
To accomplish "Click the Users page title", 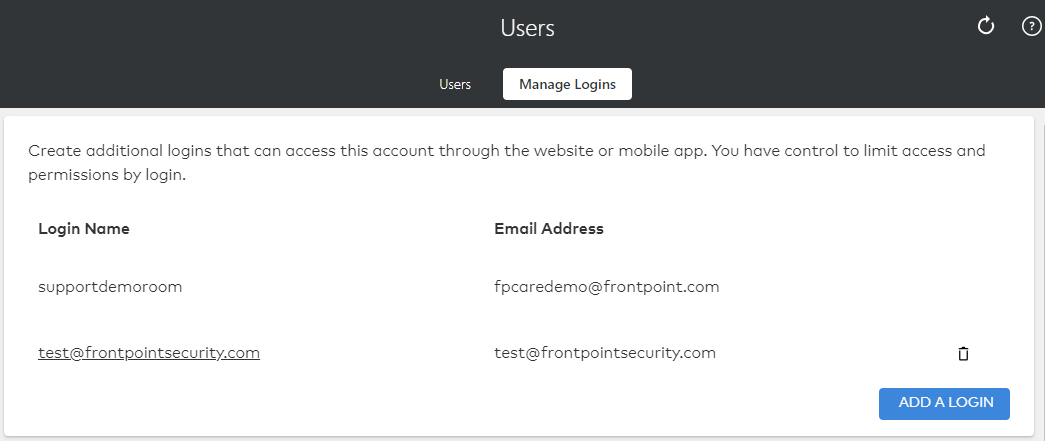I will point(527,28).
